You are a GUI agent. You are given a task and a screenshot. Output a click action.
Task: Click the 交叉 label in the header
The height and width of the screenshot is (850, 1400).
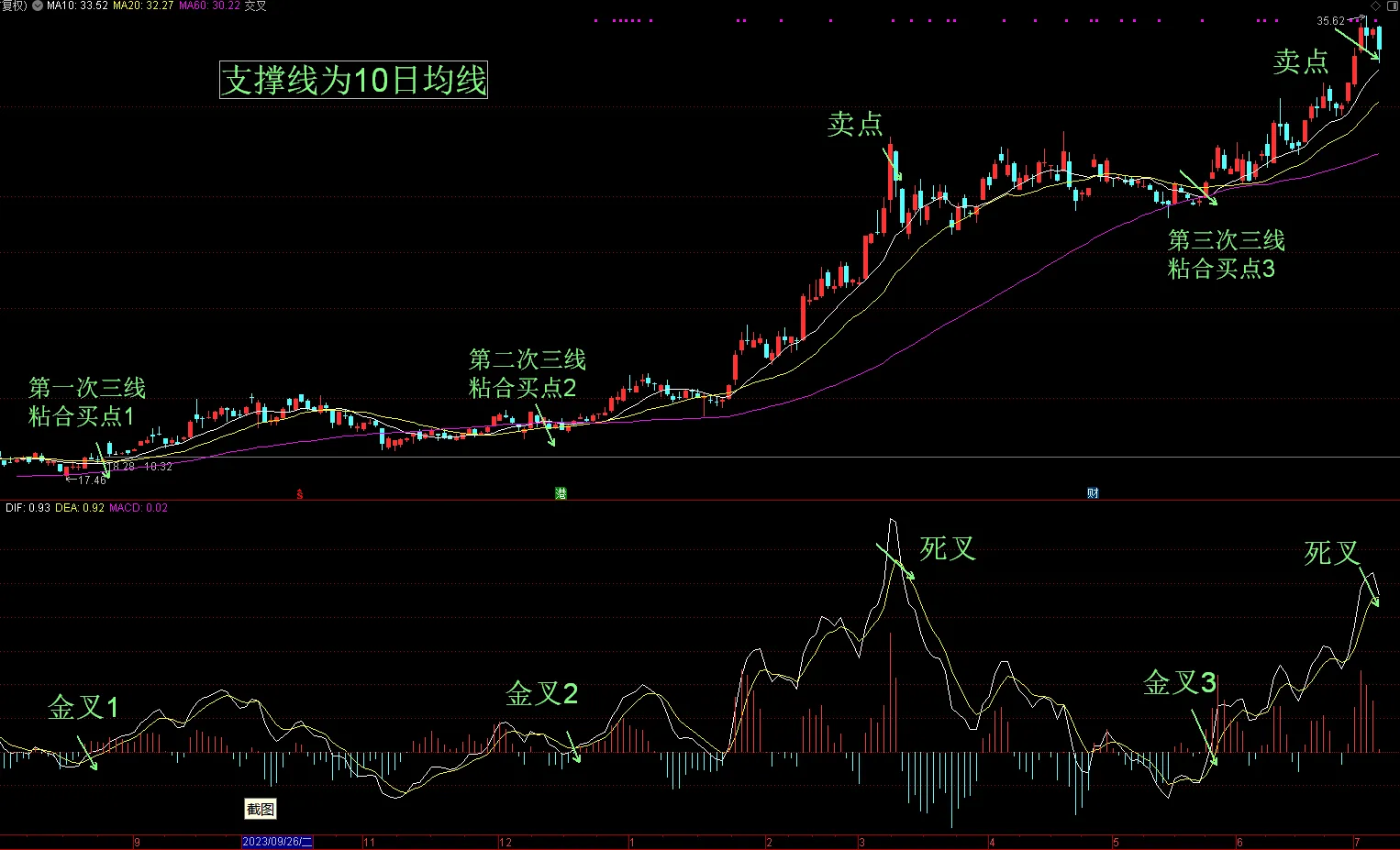(255, 6)
